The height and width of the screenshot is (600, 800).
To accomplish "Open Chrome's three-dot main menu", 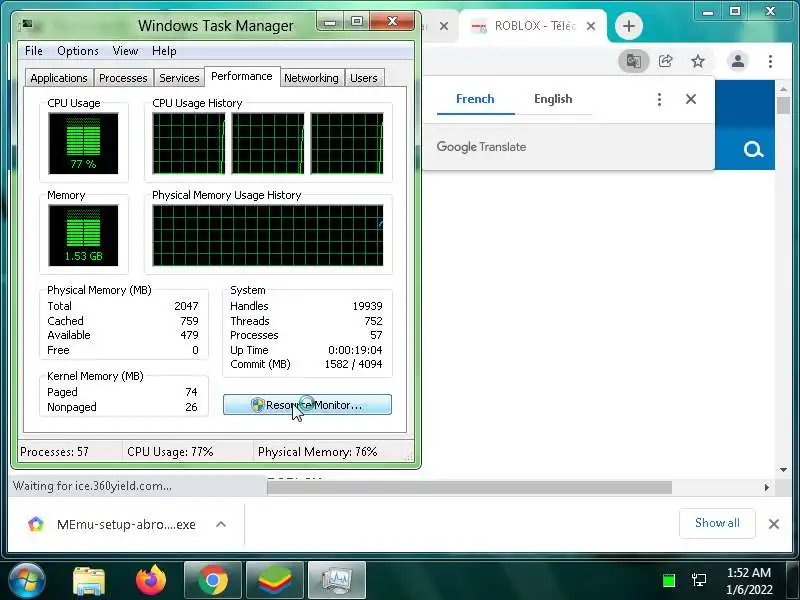I will point(770,61).
